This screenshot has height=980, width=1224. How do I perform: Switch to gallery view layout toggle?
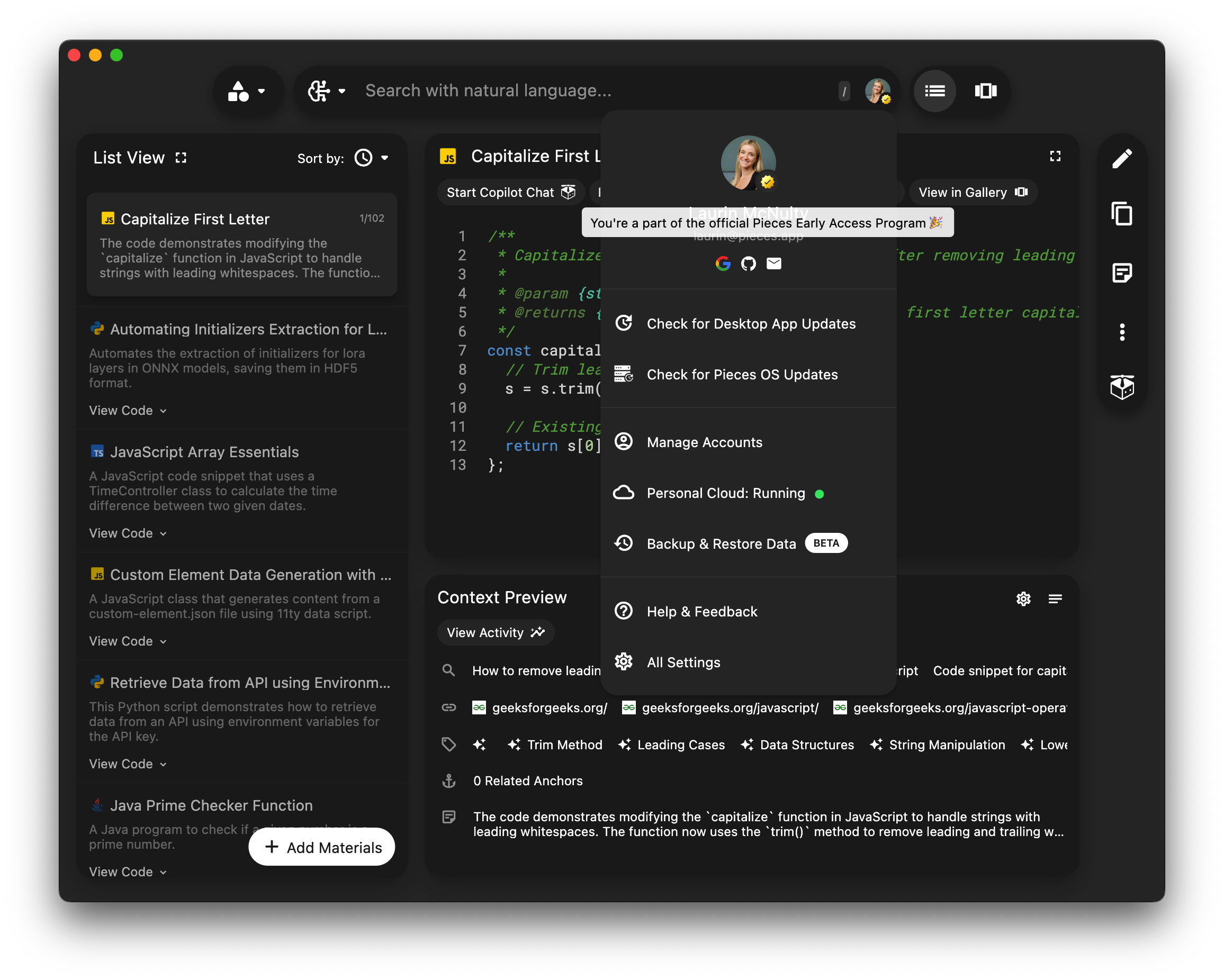tap(986, 91)
